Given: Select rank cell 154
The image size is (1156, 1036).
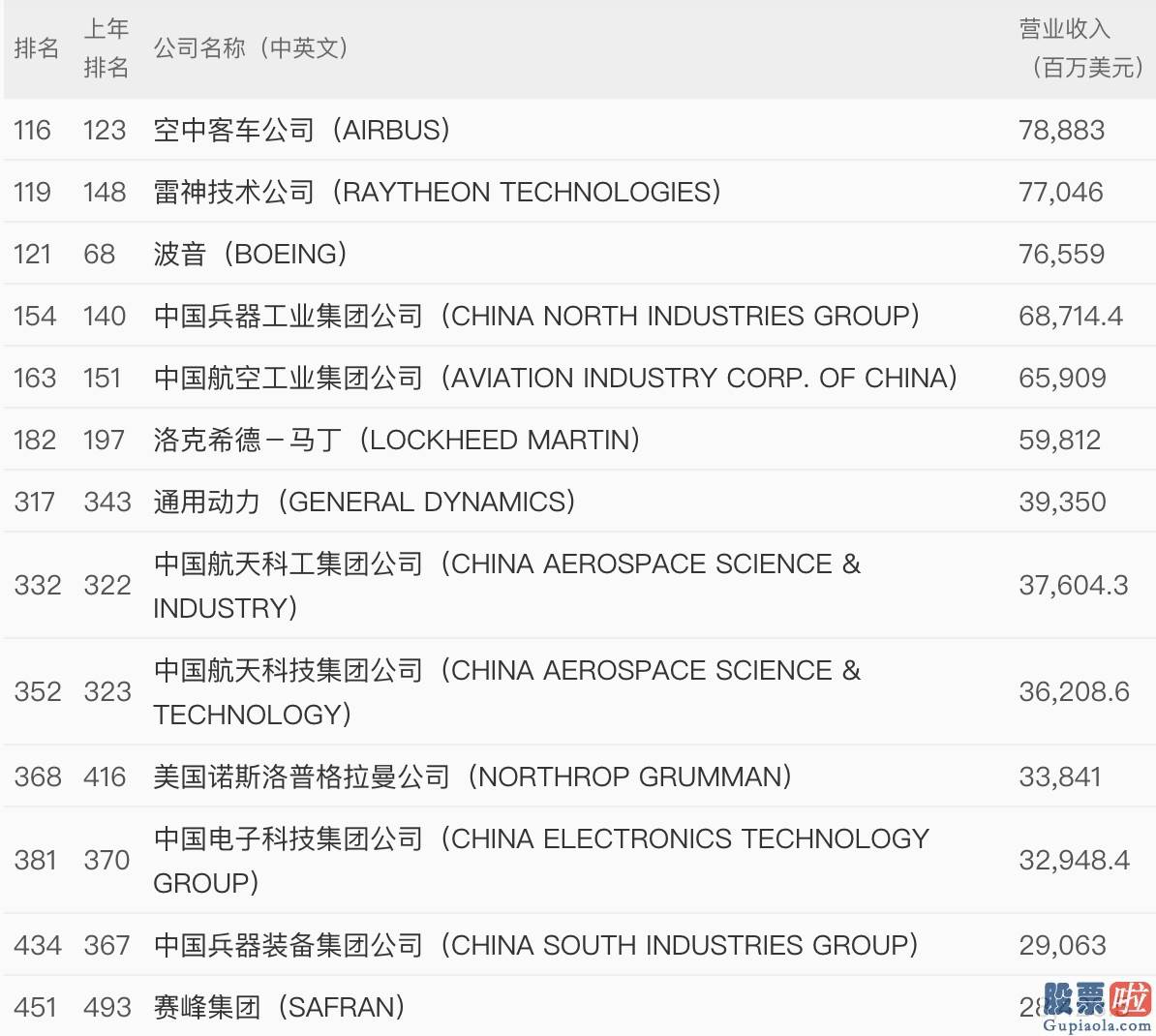Looking at the screenshot, I should click(x=35, y=316).
